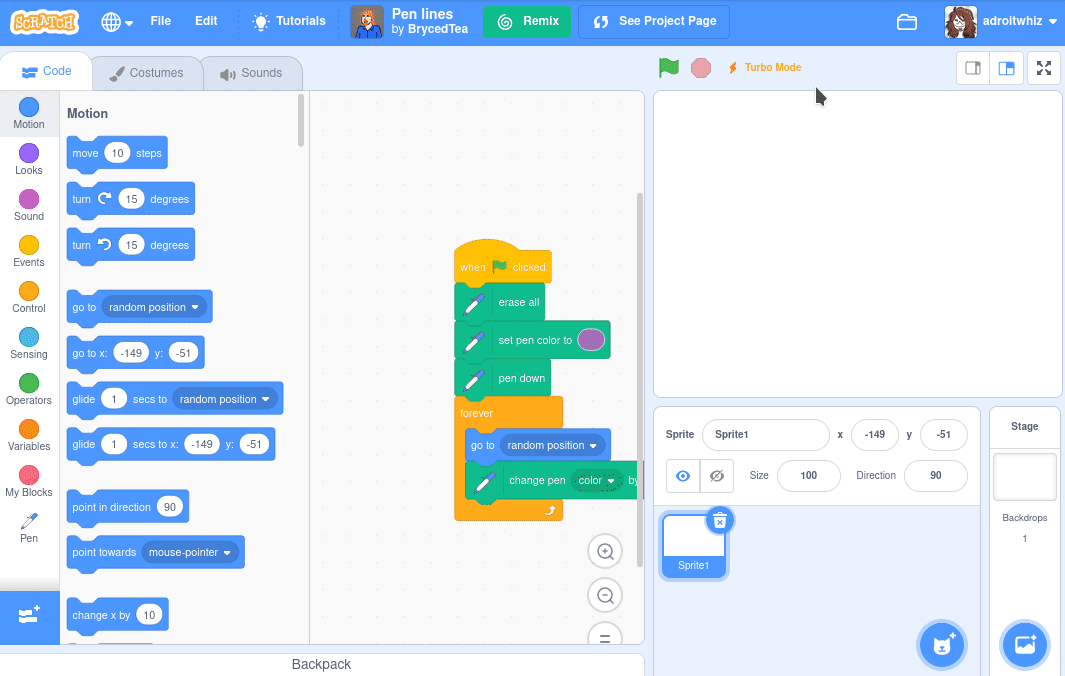Select the Pen extension category
This screenshot has height=676, width=1065.
pyautogui.click(x=29, y=528)
